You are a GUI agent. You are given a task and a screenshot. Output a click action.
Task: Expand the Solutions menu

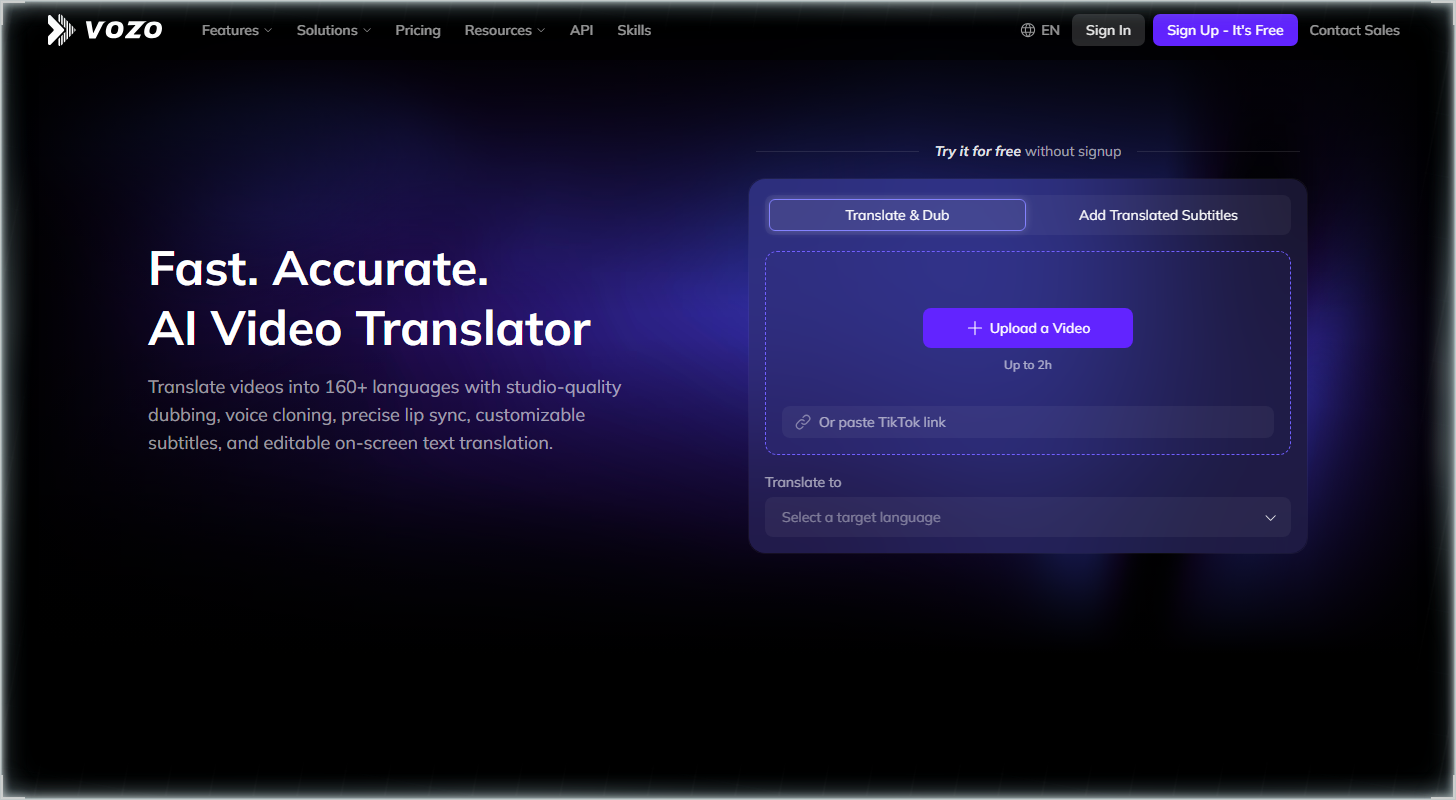tap(334, 30)
